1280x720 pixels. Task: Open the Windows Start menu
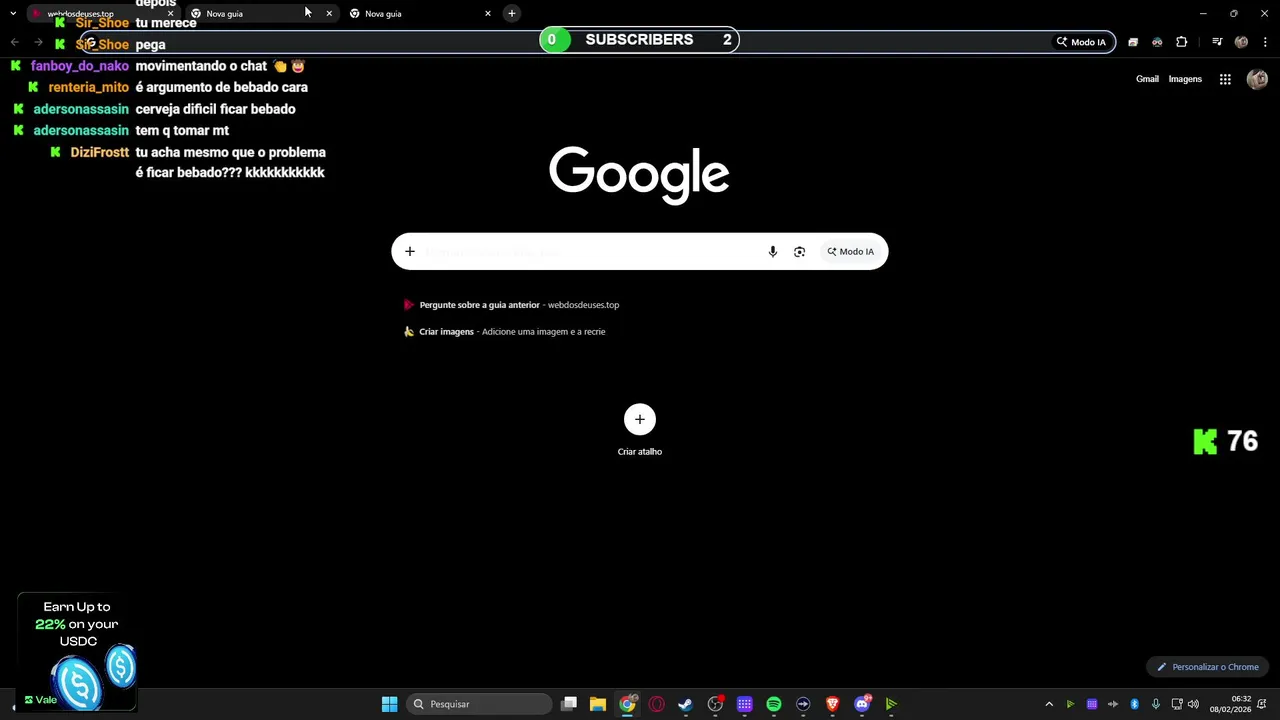click(389, 704)
